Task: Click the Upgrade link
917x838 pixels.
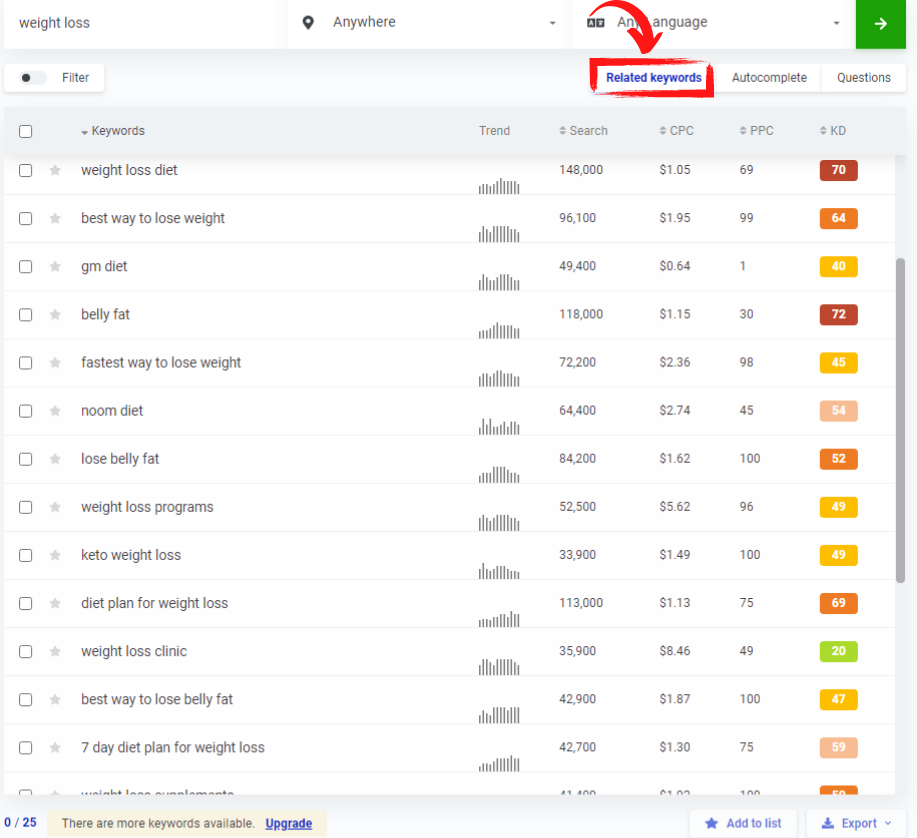Action: tap(288, 824)
